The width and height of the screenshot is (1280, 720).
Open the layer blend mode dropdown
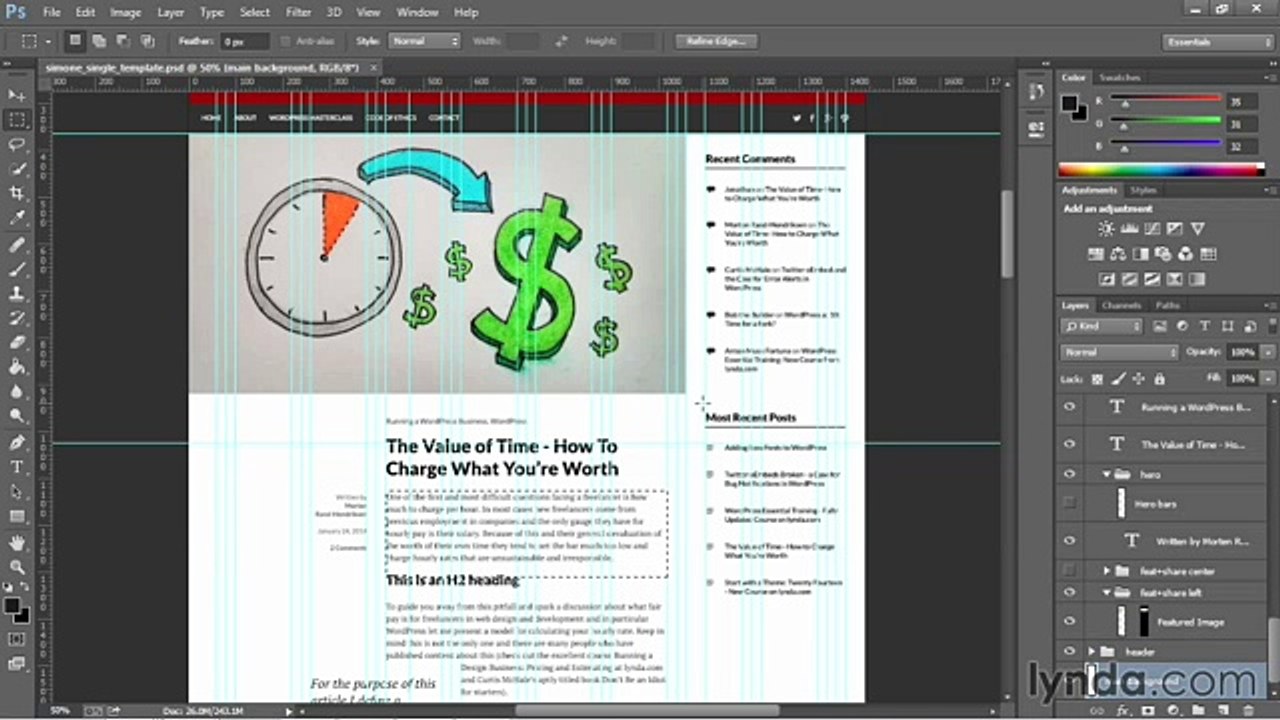[x=1120, y=352]
